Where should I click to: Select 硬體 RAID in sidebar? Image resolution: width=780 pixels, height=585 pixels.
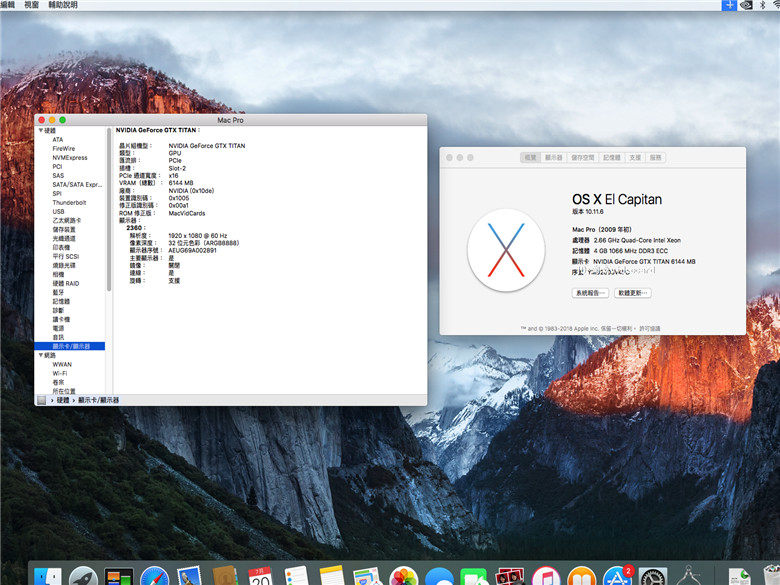pos(66,284)
